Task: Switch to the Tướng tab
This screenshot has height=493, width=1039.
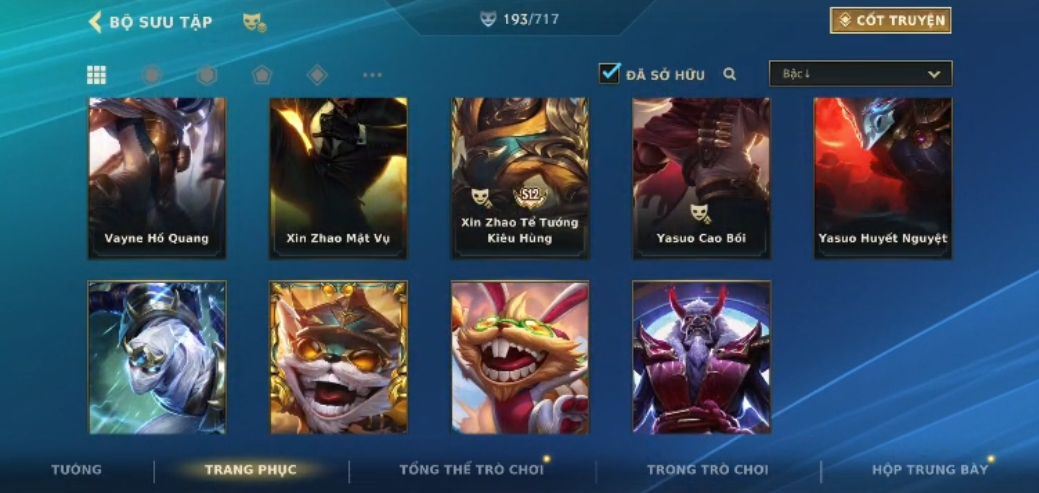Action: point(77,470)
